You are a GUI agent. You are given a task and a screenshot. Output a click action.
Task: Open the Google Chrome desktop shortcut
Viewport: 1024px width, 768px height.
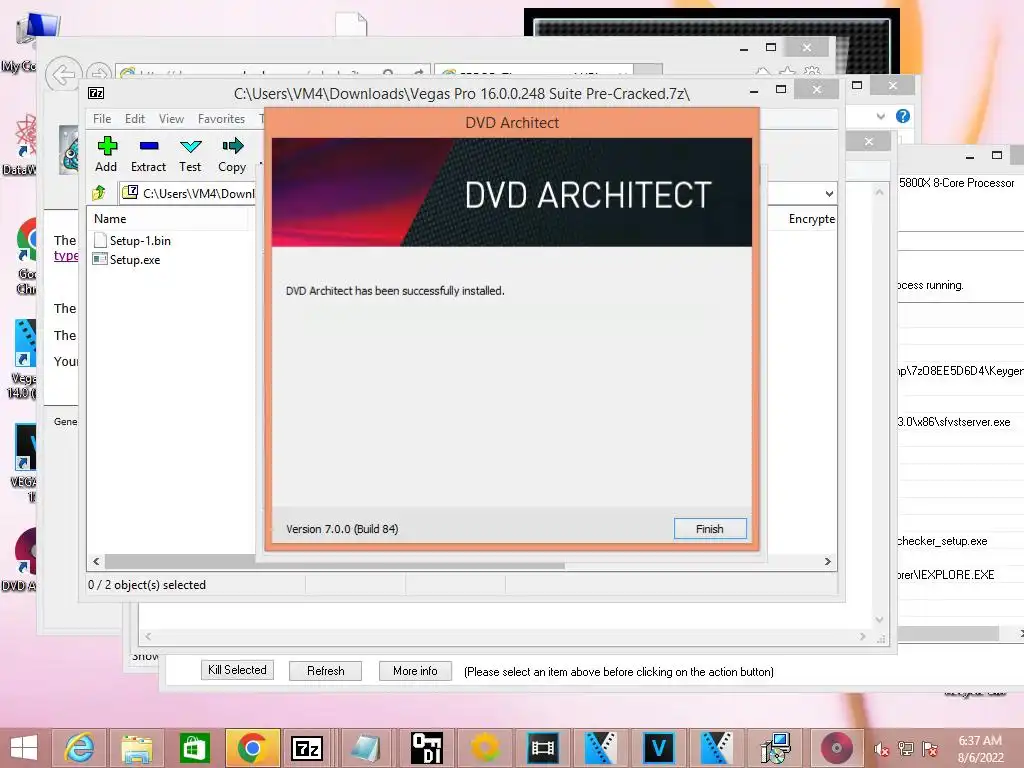[26, 256]
